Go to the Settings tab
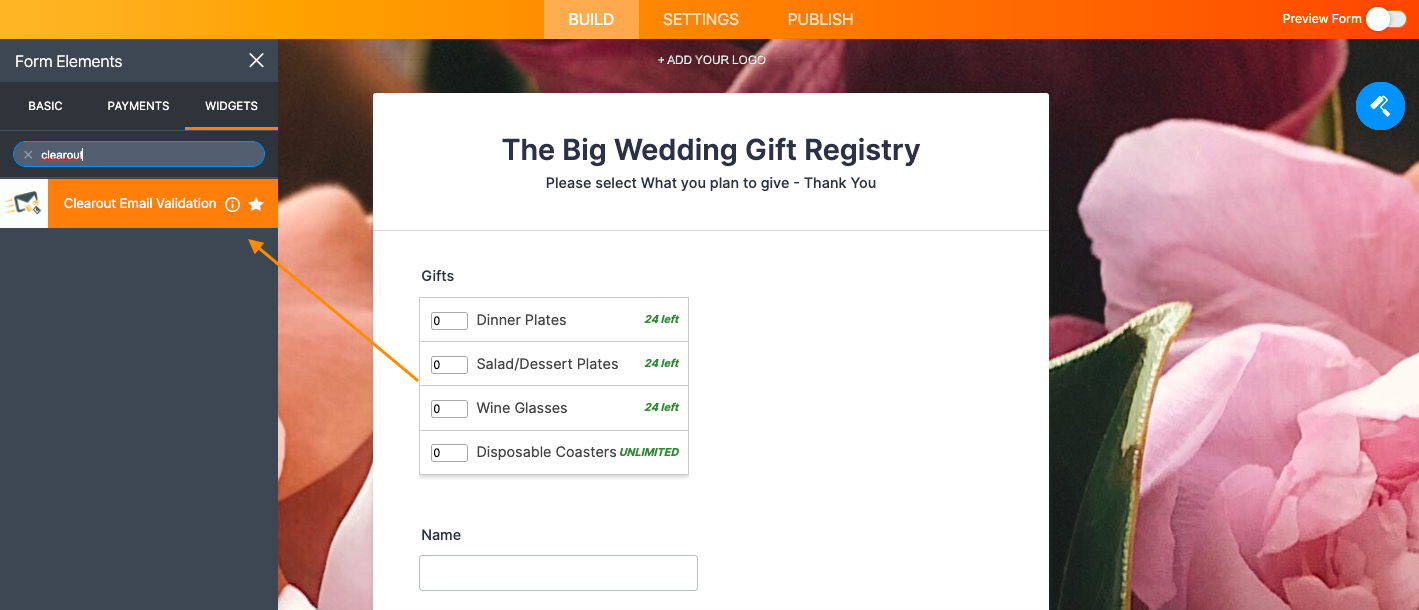 pyautogui.click(x=700, y=19)
